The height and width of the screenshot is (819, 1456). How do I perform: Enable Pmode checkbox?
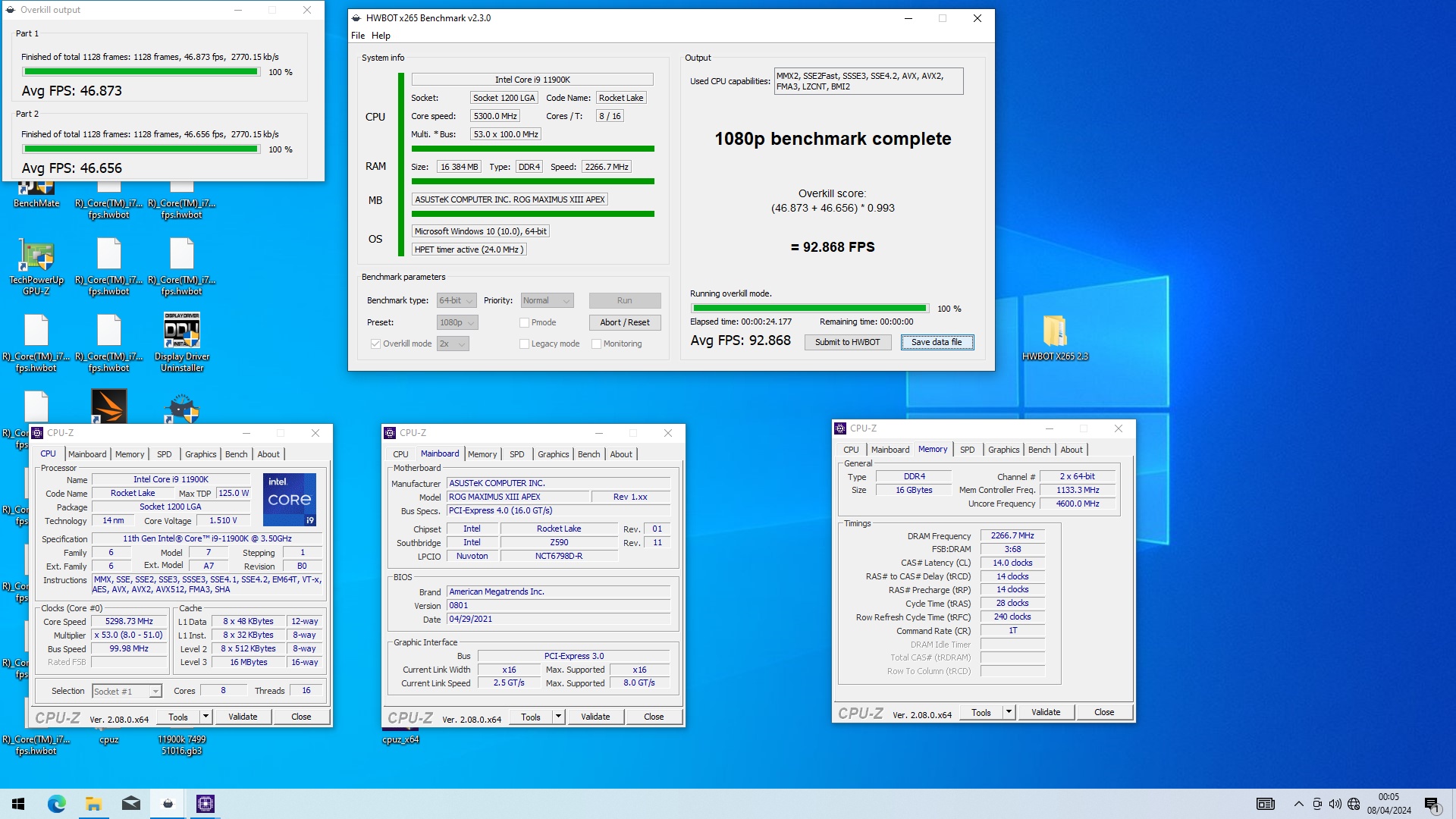(x=524, y=322)
